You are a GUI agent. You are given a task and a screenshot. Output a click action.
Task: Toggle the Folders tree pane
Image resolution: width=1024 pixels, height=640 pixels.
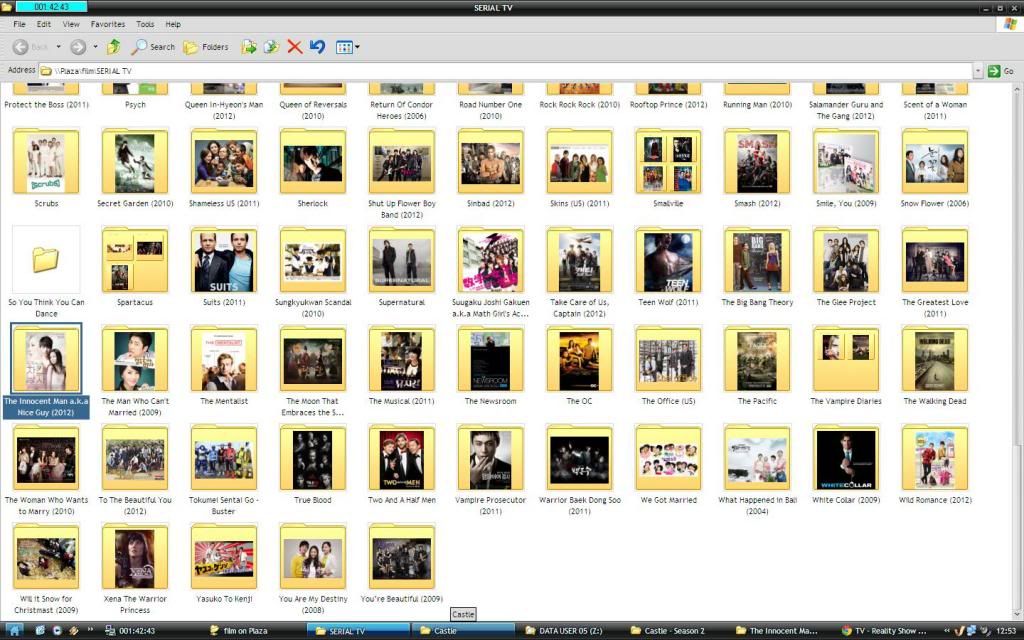[x=206, y=47]
